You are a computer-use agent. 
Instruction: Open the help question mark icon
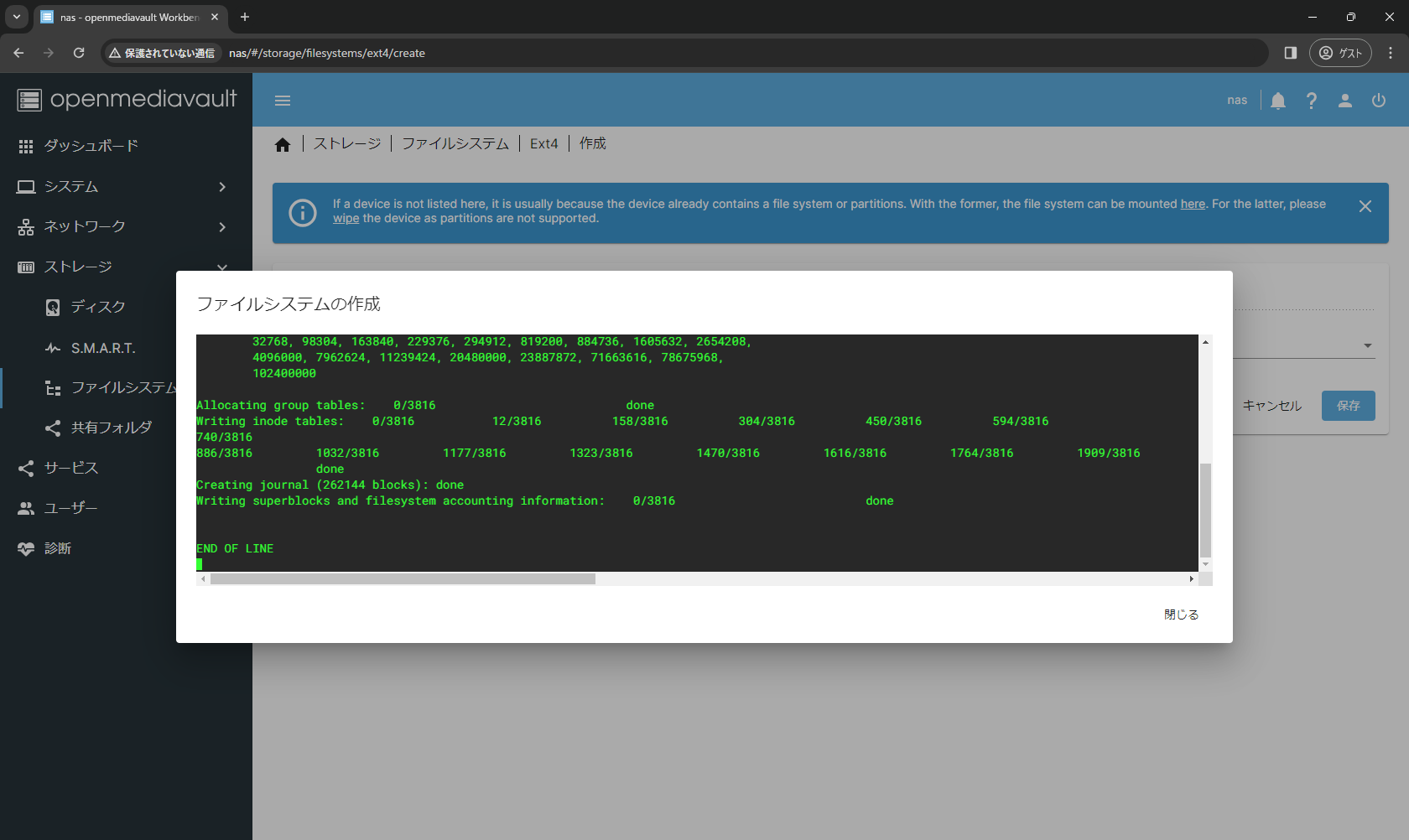(1311, 101)
